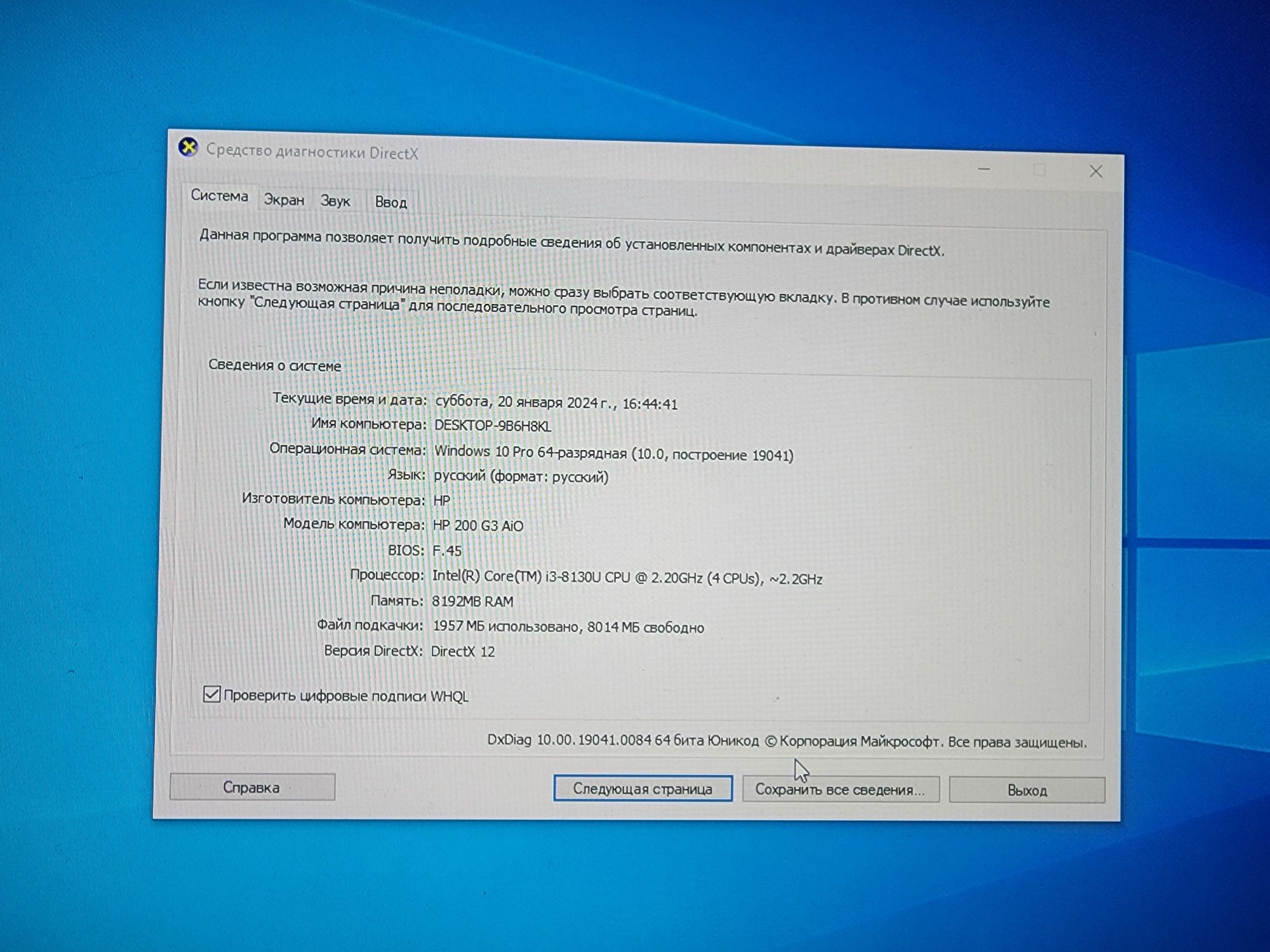
Task: Select the date text суббота, 20 января 2024
Action: point(516,402)
